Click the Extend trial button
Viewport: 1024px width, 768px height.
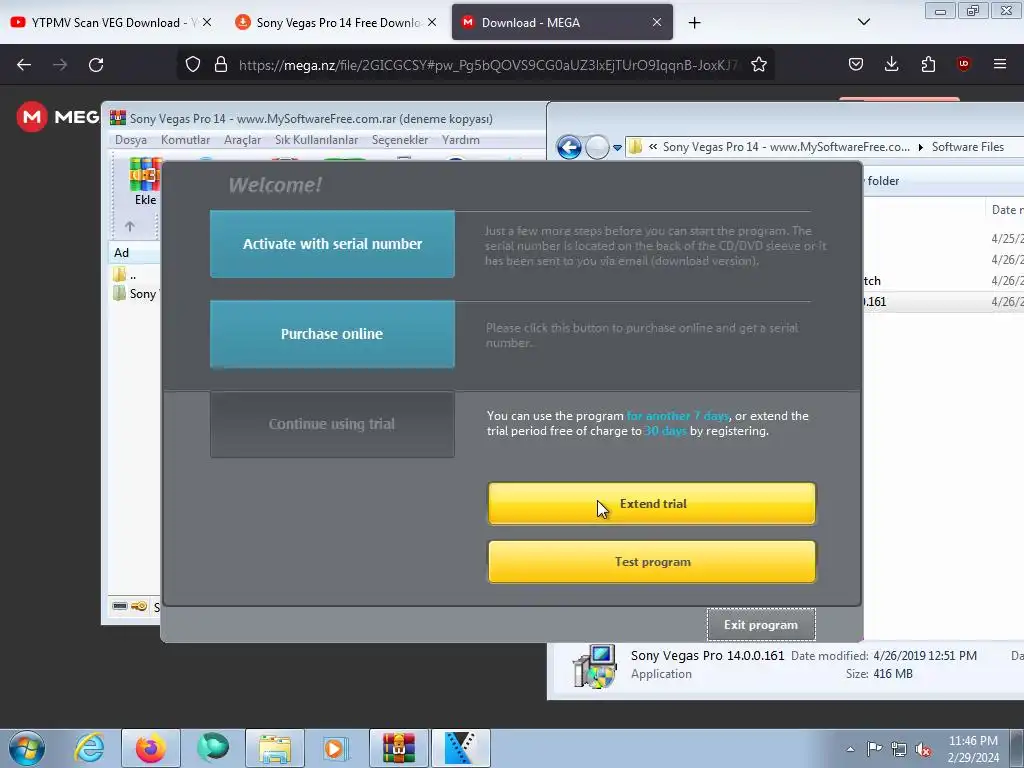tap(652, 504)
